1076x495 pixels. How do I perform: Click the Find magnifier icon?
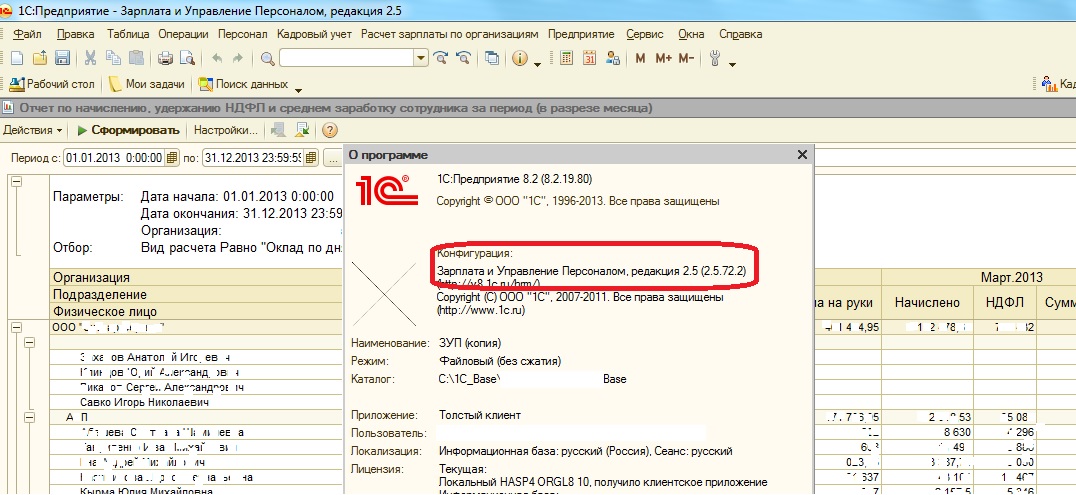tap(268, 59)
